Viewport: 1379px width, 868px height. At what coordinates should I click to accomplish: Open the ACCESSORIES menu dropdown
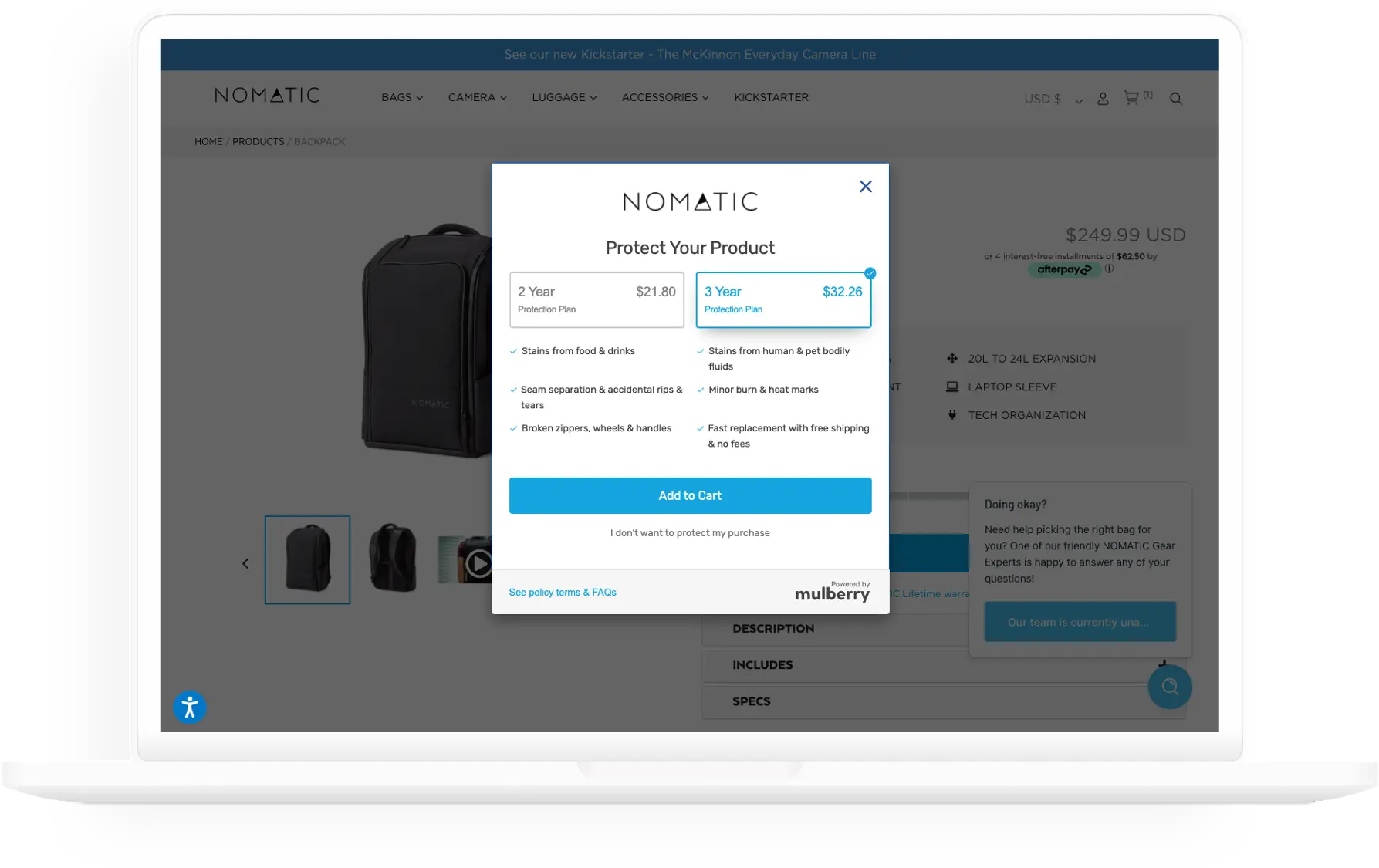(x=665, y=97)
